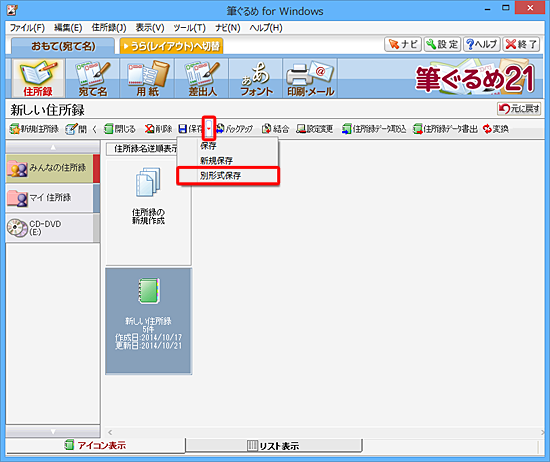Open the 用紙 paper tool
The height and width of the screenshot is (462, 550).
coord(147,78)
